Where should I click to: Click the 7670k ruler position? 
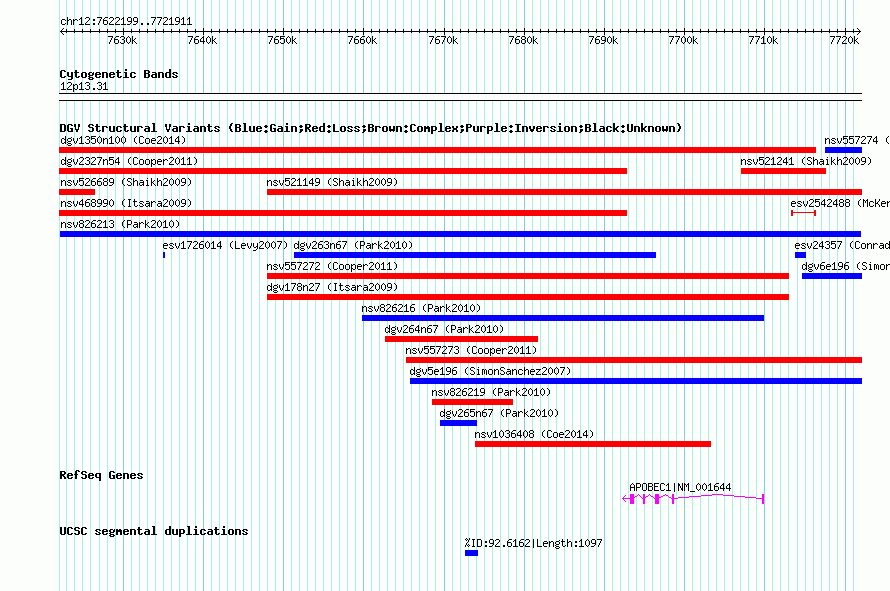[x=443, y=40]
